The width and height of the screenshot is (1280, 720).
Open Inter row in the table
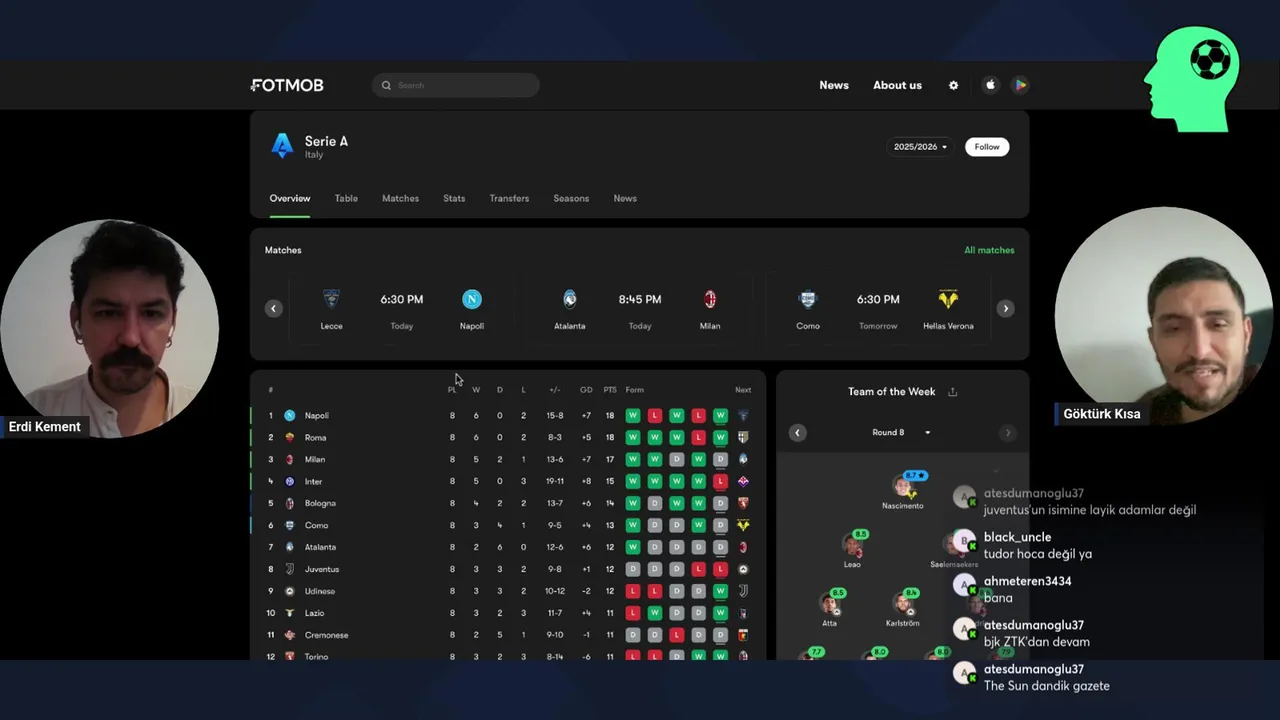click(508, 481)
